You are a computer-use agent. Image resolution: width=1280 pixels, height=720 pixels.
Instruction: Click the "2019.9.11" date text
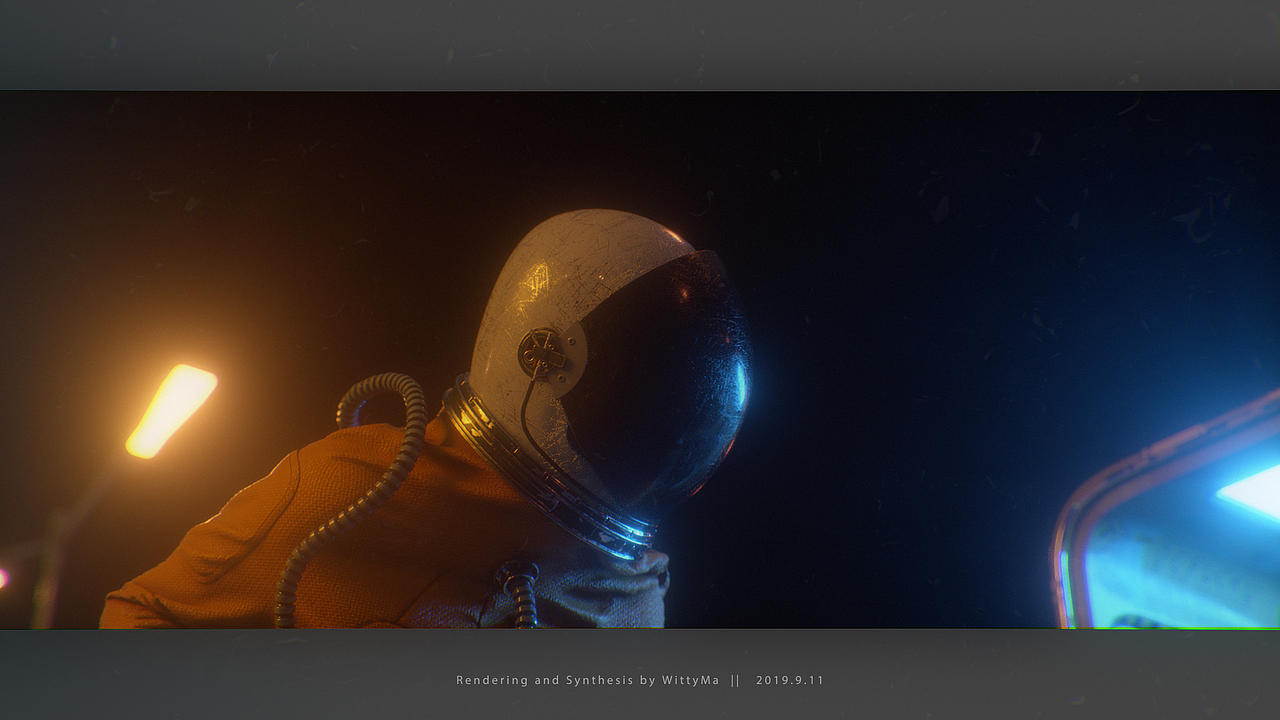790,680
